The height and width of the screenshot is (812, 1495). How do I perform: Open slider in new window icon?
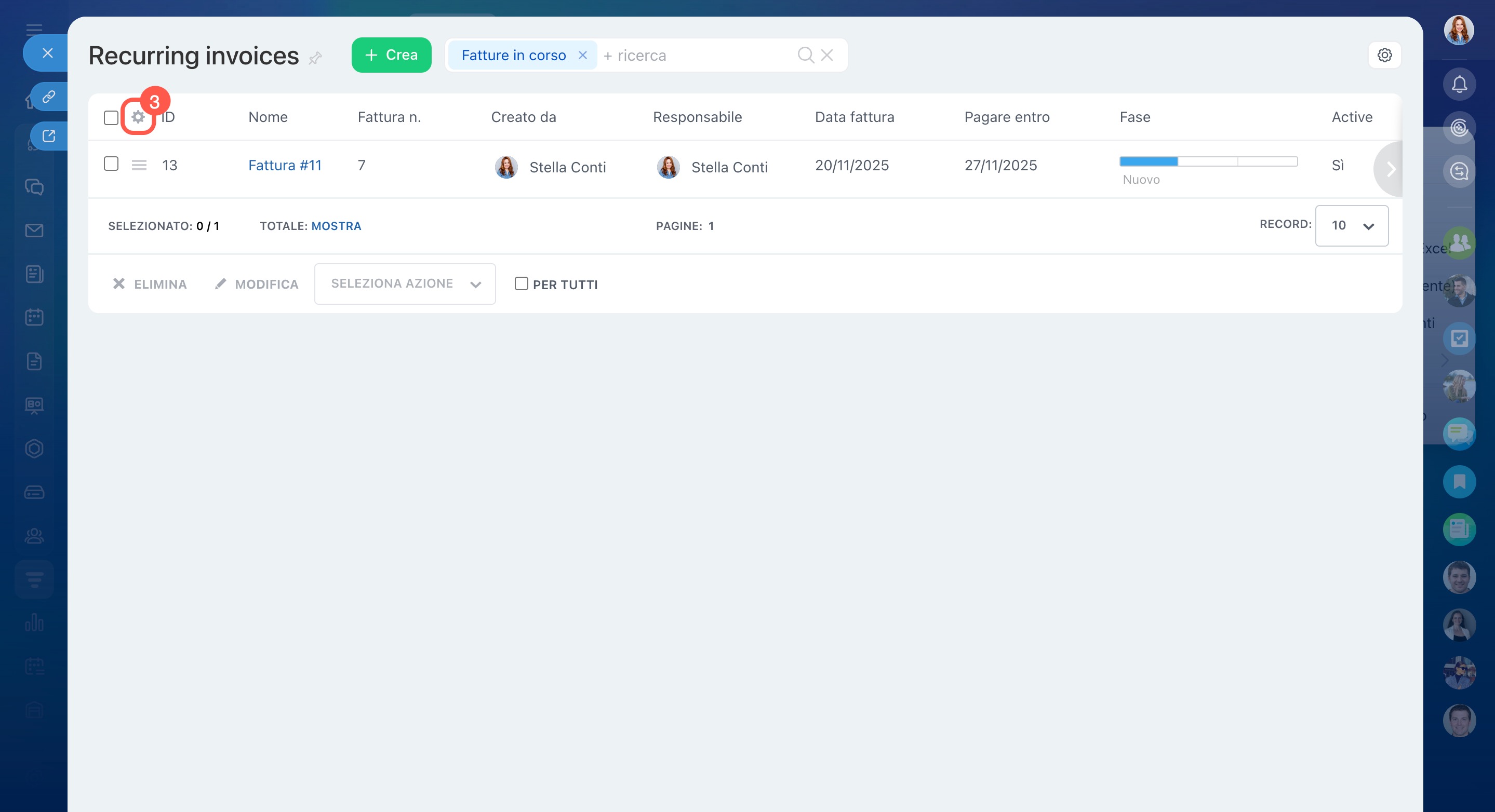[x=49, y=137]
